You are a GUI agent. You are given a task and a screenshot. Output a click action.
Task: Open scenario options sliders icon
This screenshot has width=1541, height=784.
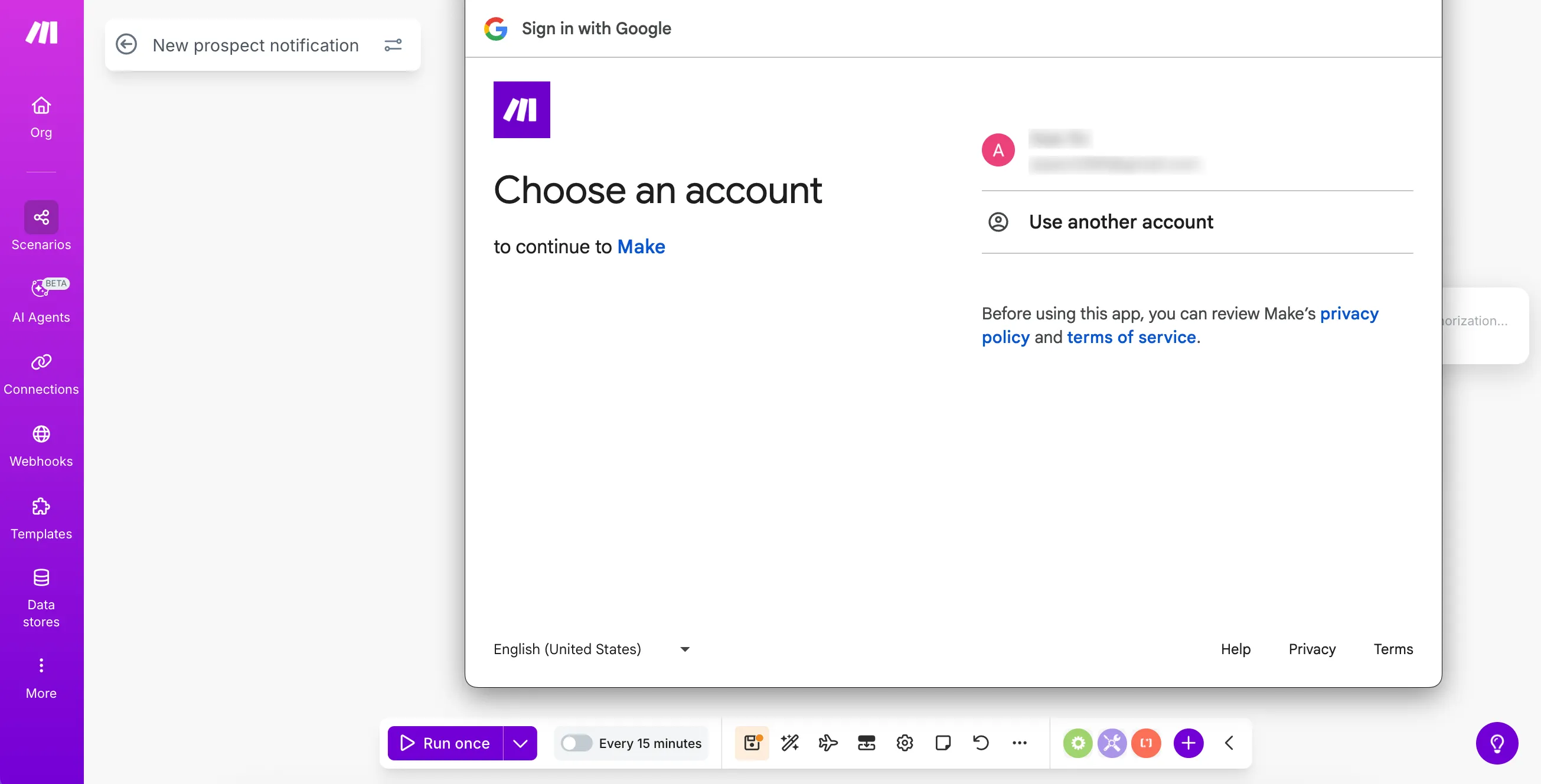[393, 45]
